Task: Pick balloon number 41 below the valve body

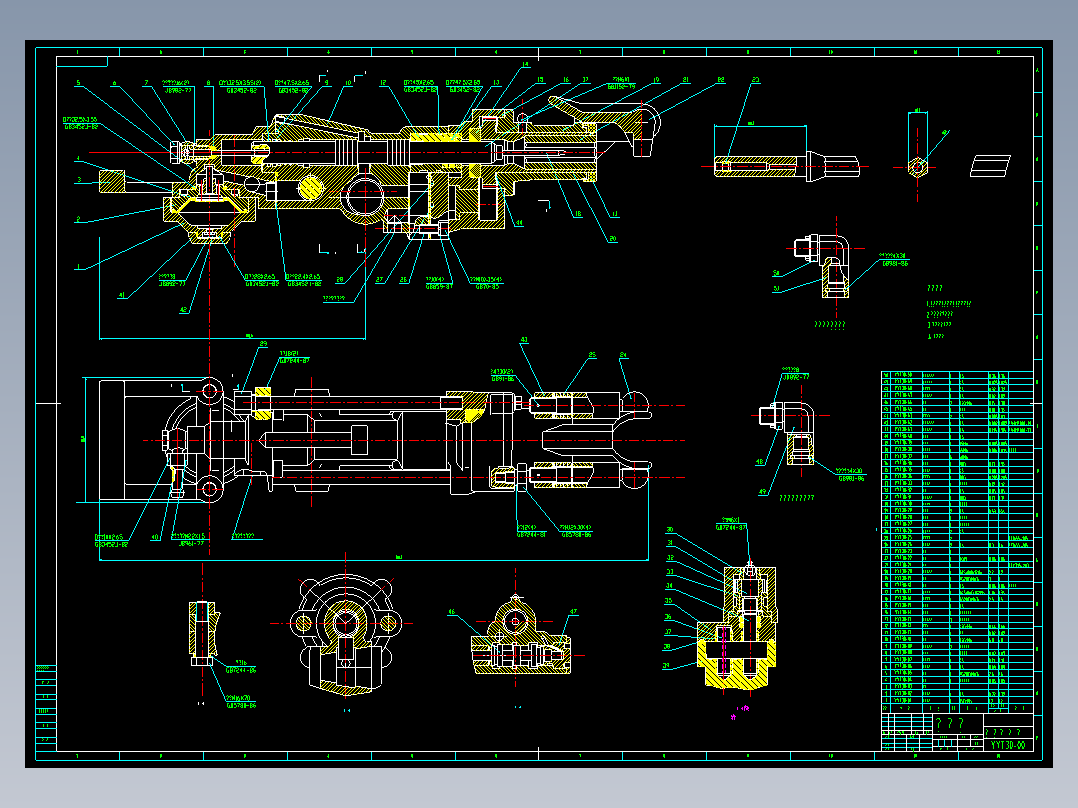Action: [122, 296]
